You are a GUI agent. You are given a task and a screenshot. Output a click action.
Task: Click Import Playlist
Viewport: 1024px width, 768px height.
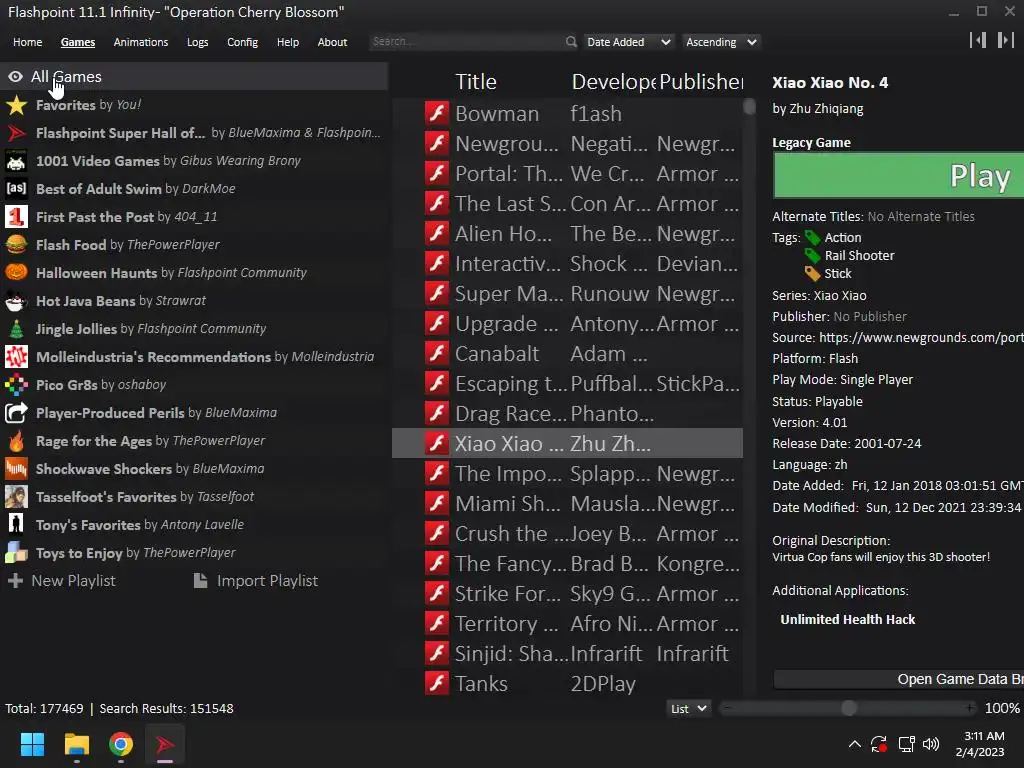pyautogui.click(x=256, y=581)
